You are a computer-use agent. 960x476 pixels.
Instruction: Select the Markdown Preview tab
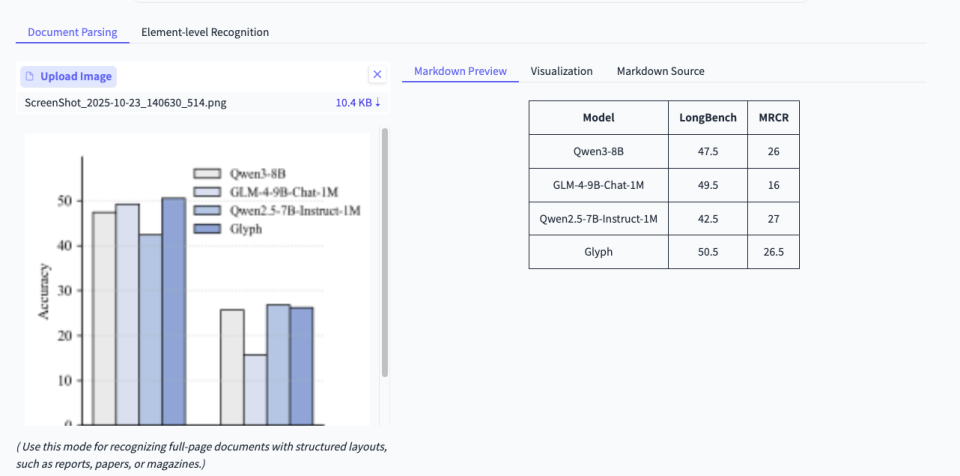[x=460, y=71]
